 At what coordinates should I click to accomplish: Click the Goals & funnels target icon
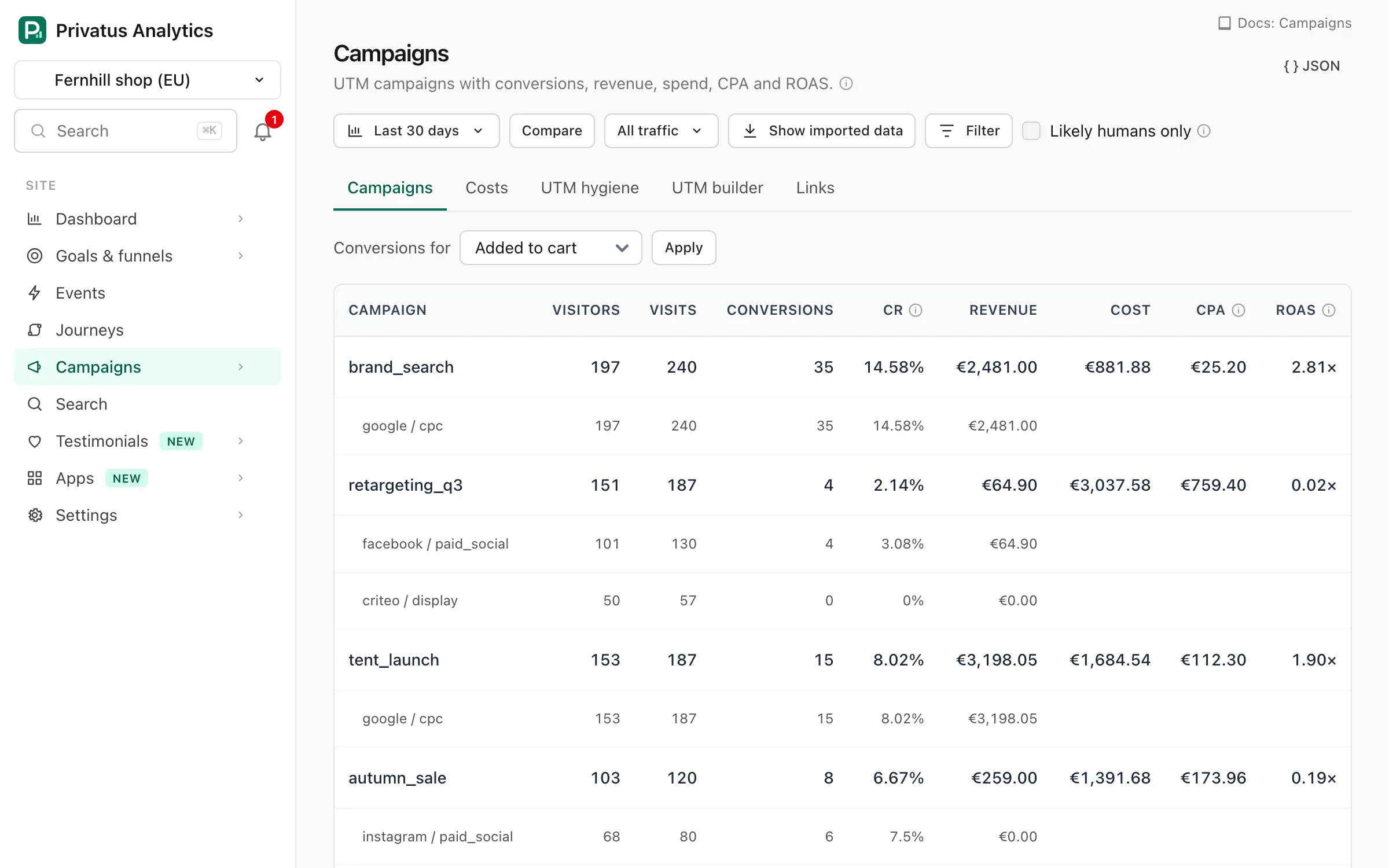click(35, 256)
